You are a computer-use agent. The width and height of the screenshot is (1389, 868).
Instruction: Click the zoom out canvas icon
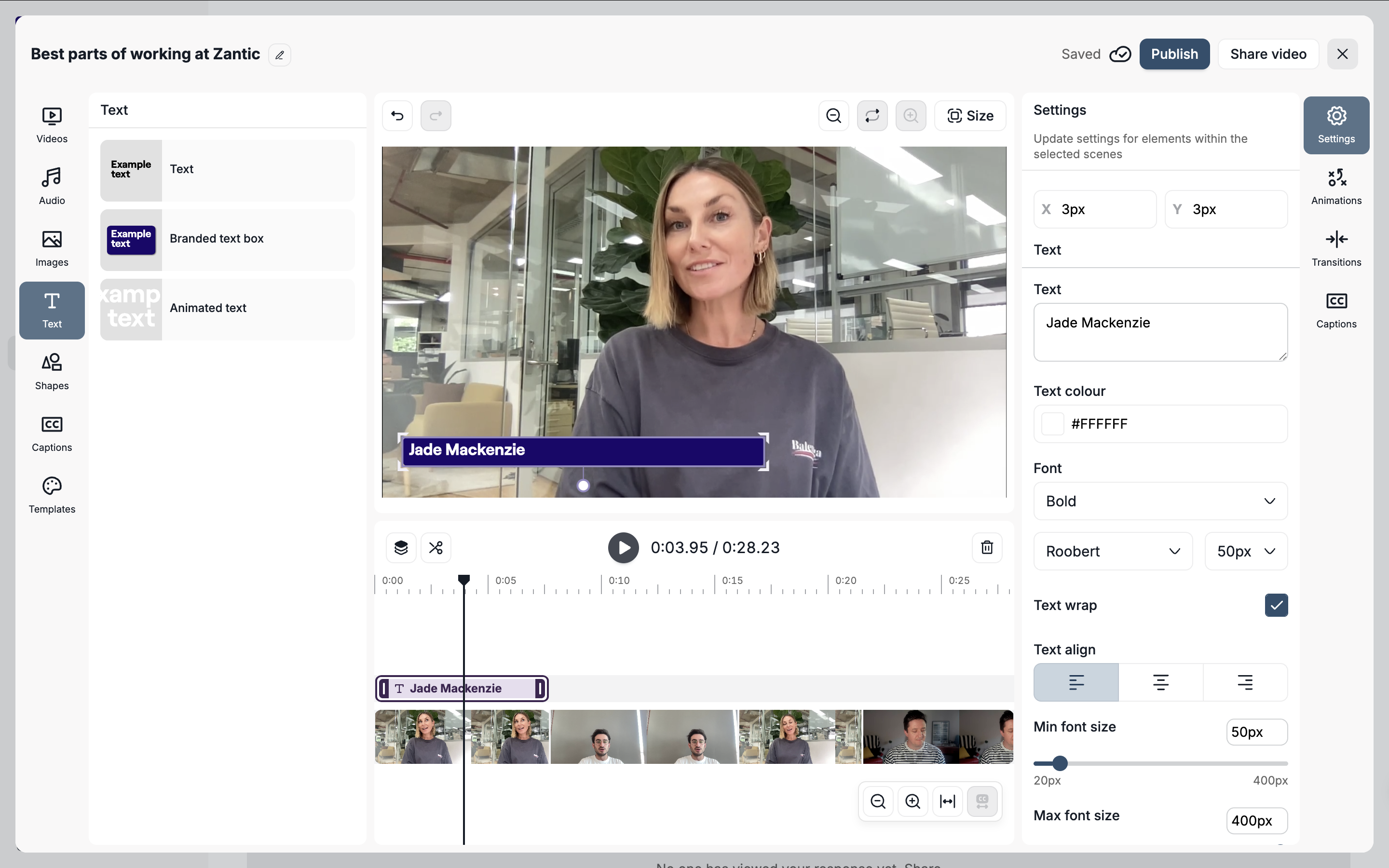click(x=833, y=116)
